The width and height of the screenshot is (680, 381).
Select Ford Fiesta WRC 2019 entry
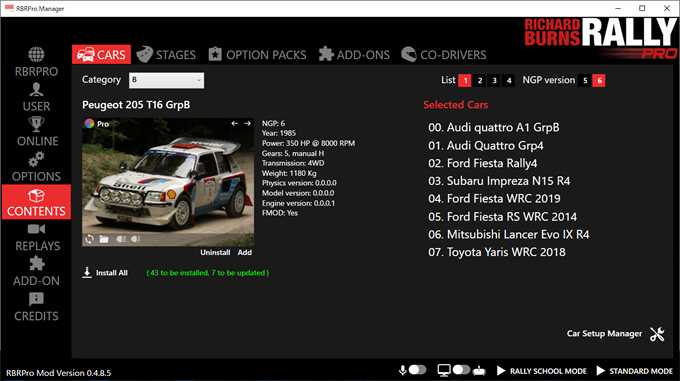point(494,199)
